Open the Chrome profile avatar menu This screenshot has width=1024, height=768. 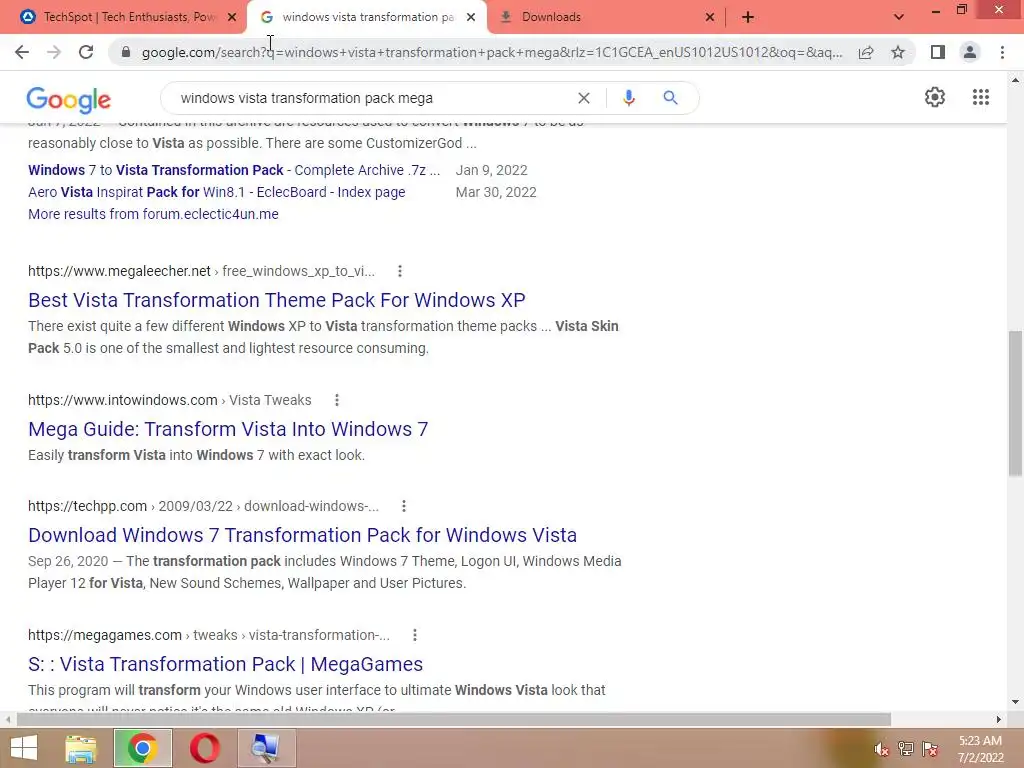click(x=970, y=52)
